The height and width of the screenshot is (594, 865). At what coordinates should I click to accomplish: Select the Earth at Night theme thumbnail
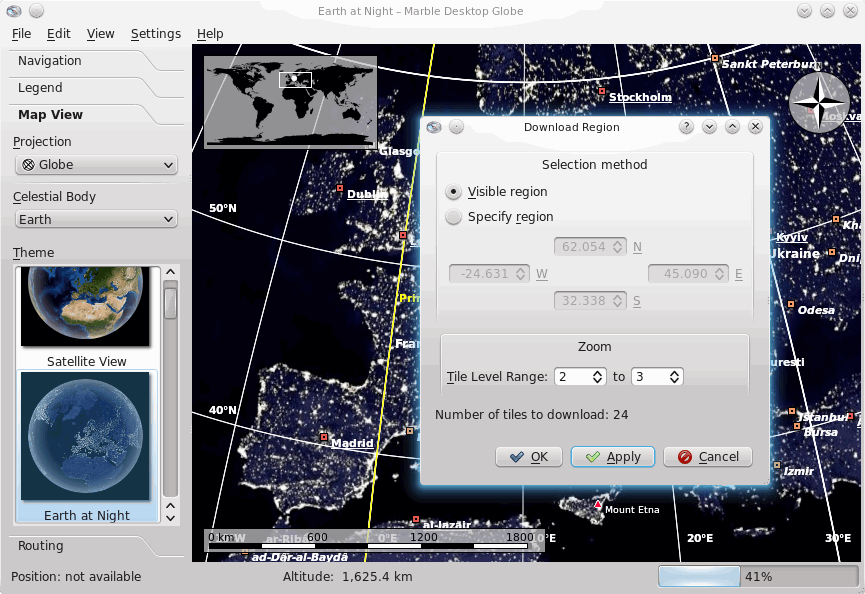point(85,436)
